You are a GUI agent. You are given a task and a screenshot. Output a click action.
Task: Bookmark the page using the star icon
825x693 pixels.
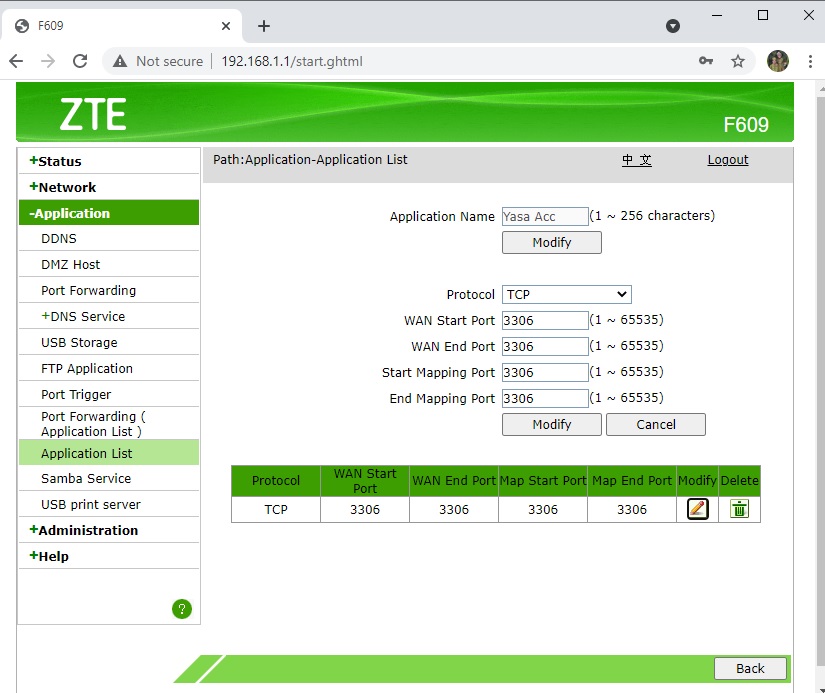pyautogui.click(x=738, y=60)
